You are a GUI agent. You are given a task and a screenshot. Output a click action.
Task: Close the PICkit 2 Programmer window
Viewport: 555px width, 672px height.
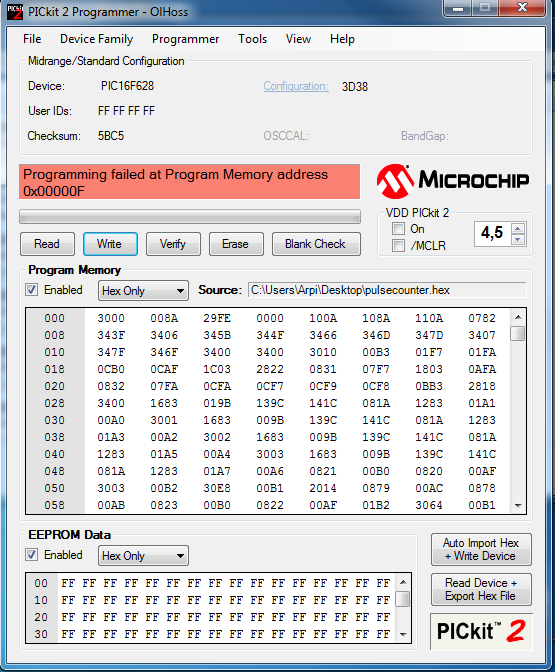pyautogui.click(x=522, y=8)
